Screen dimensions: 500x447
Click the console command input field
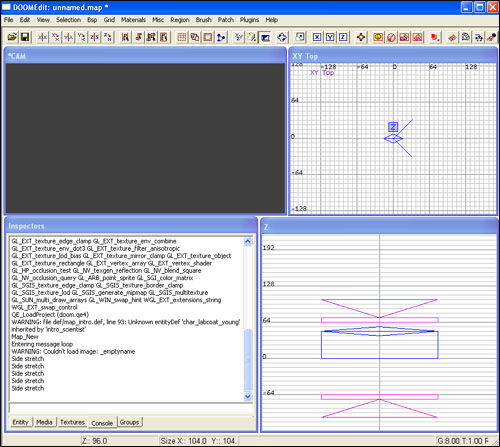click(x=131, y=408)
